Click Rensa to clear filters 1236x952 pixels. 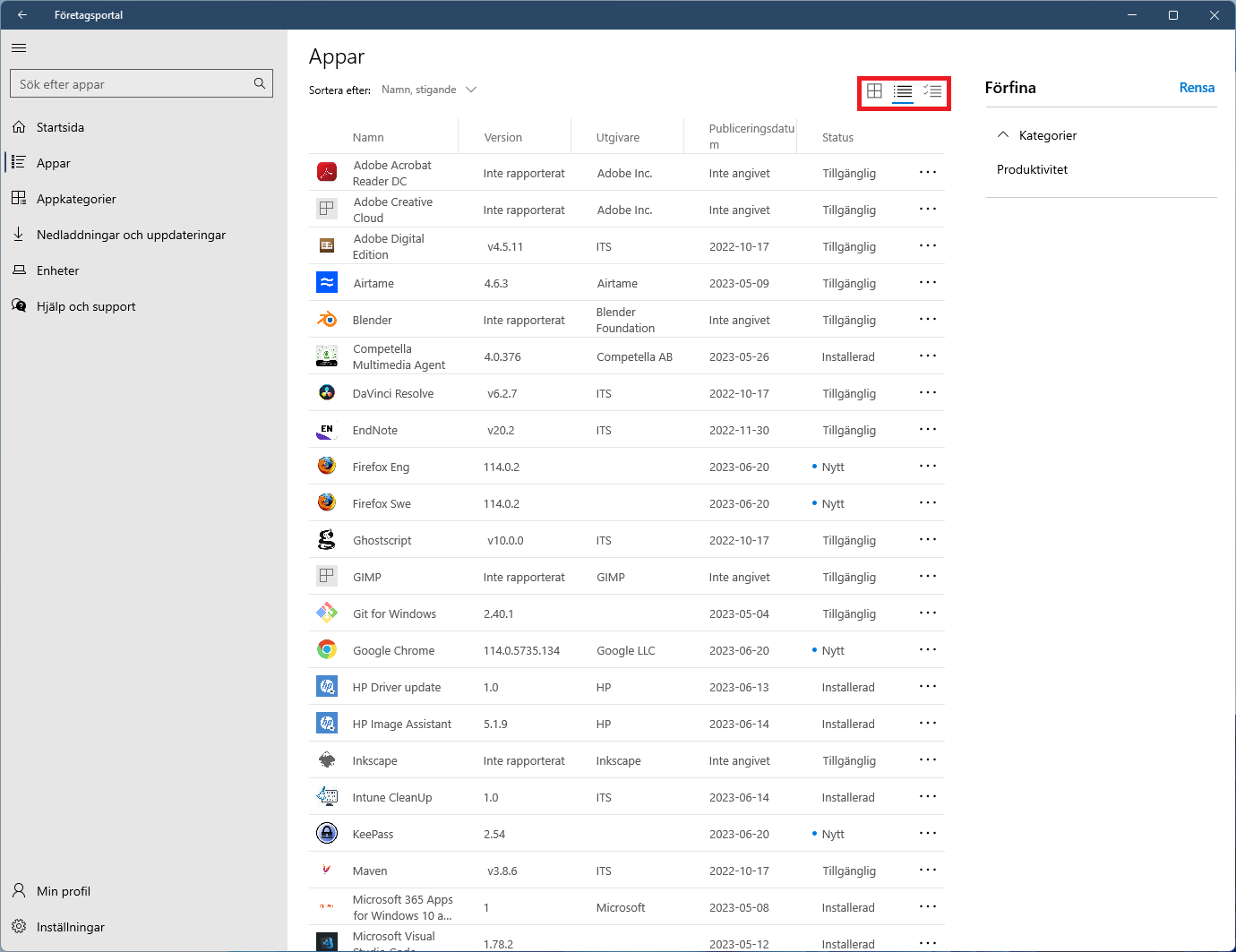point(1197,88)
